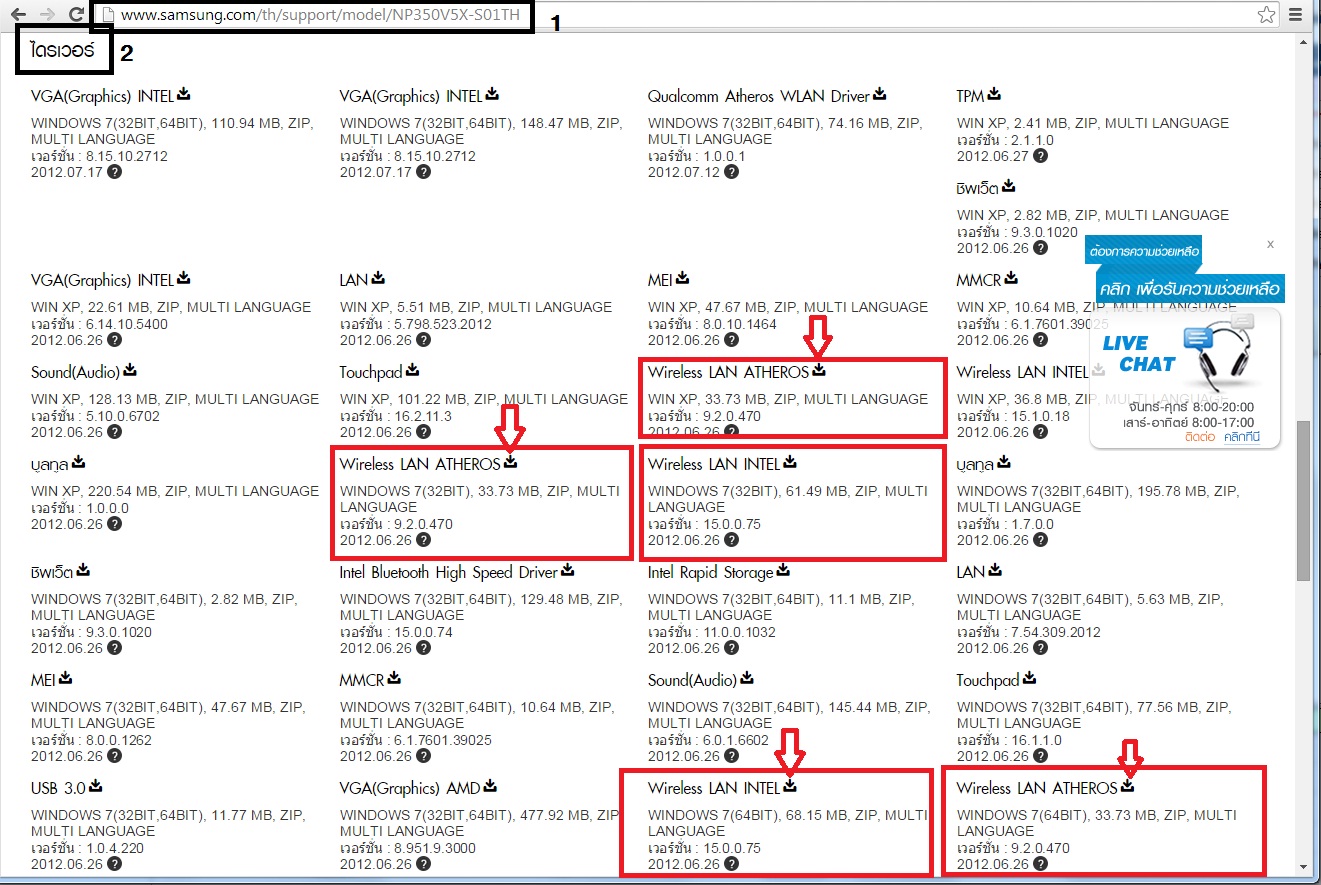The height and width of the screenshot is (885, 1321).
Task: Click version text "8.951.9.3000"
Action: click(x=434, y=848)
